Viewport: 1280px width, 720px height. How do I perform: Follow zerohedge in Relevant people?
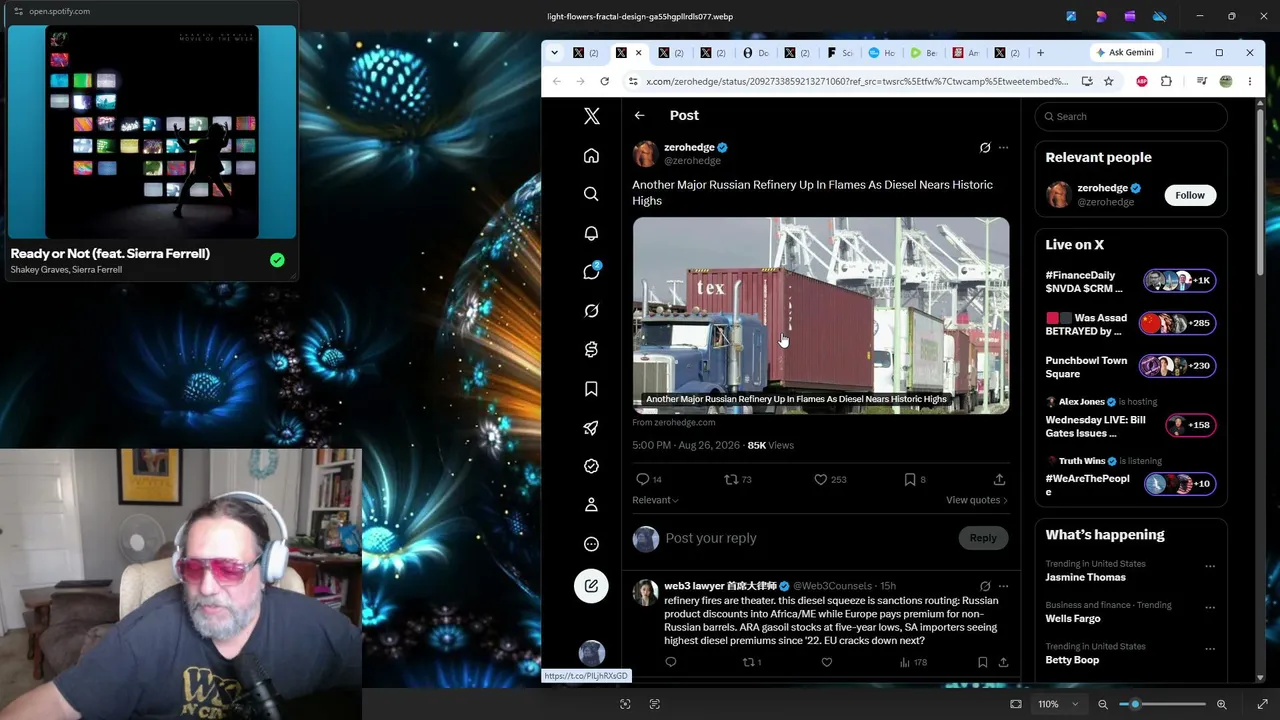(x=1190, y=195)
